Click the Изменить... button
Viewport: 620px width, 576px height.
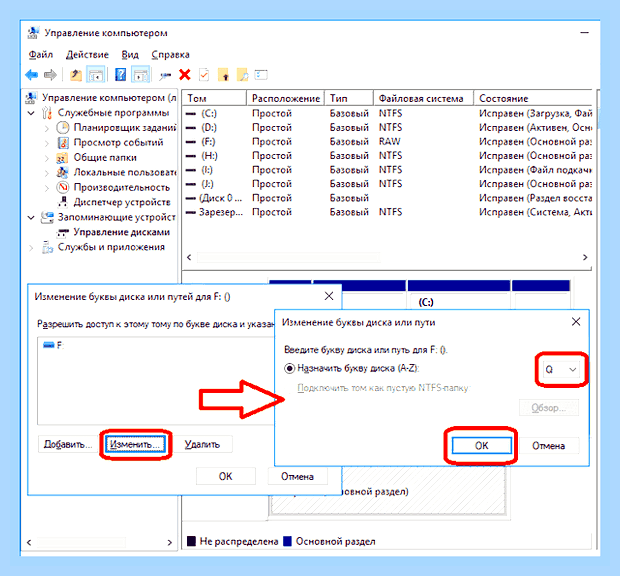point(135,444)
